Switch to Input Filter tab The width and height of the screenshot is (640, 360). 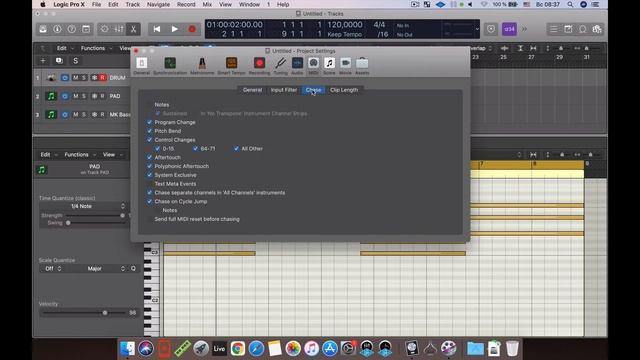tap(284, 90)
